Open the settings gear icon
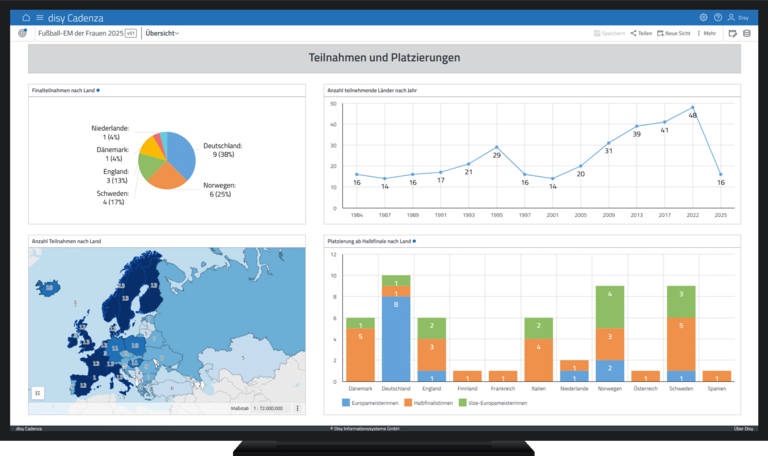This screenshot has height=456, width=768. (703, 17)
